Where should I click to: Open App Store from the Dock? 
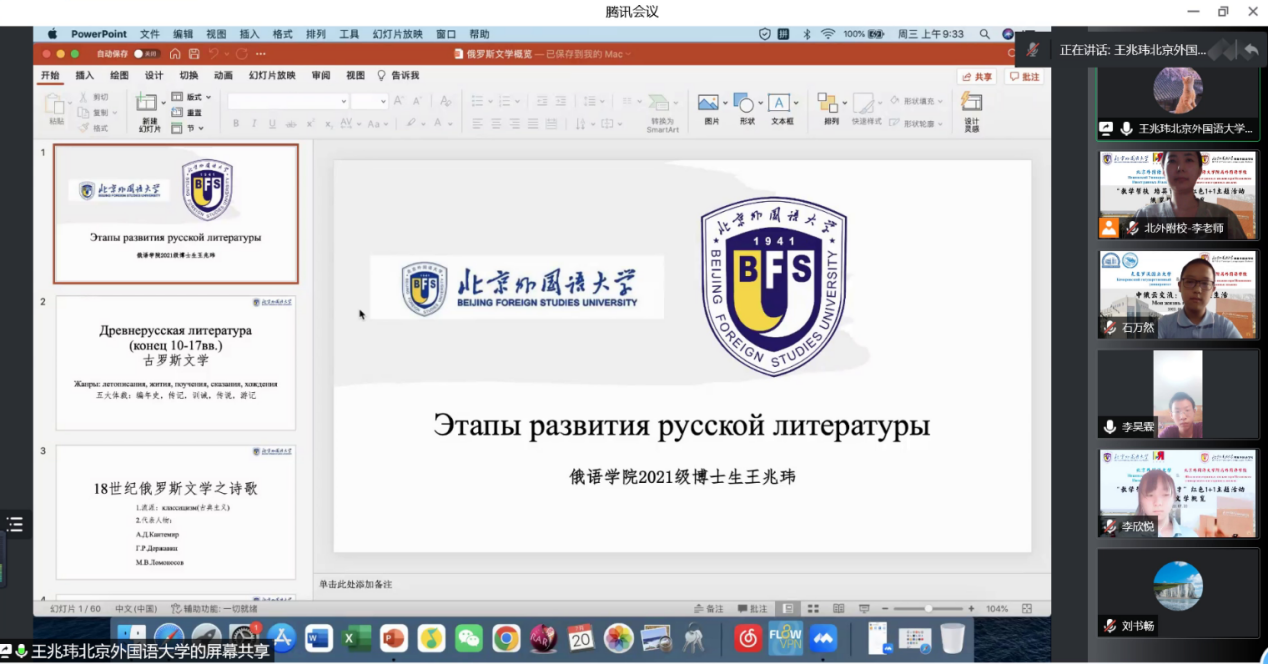point(281,638)
